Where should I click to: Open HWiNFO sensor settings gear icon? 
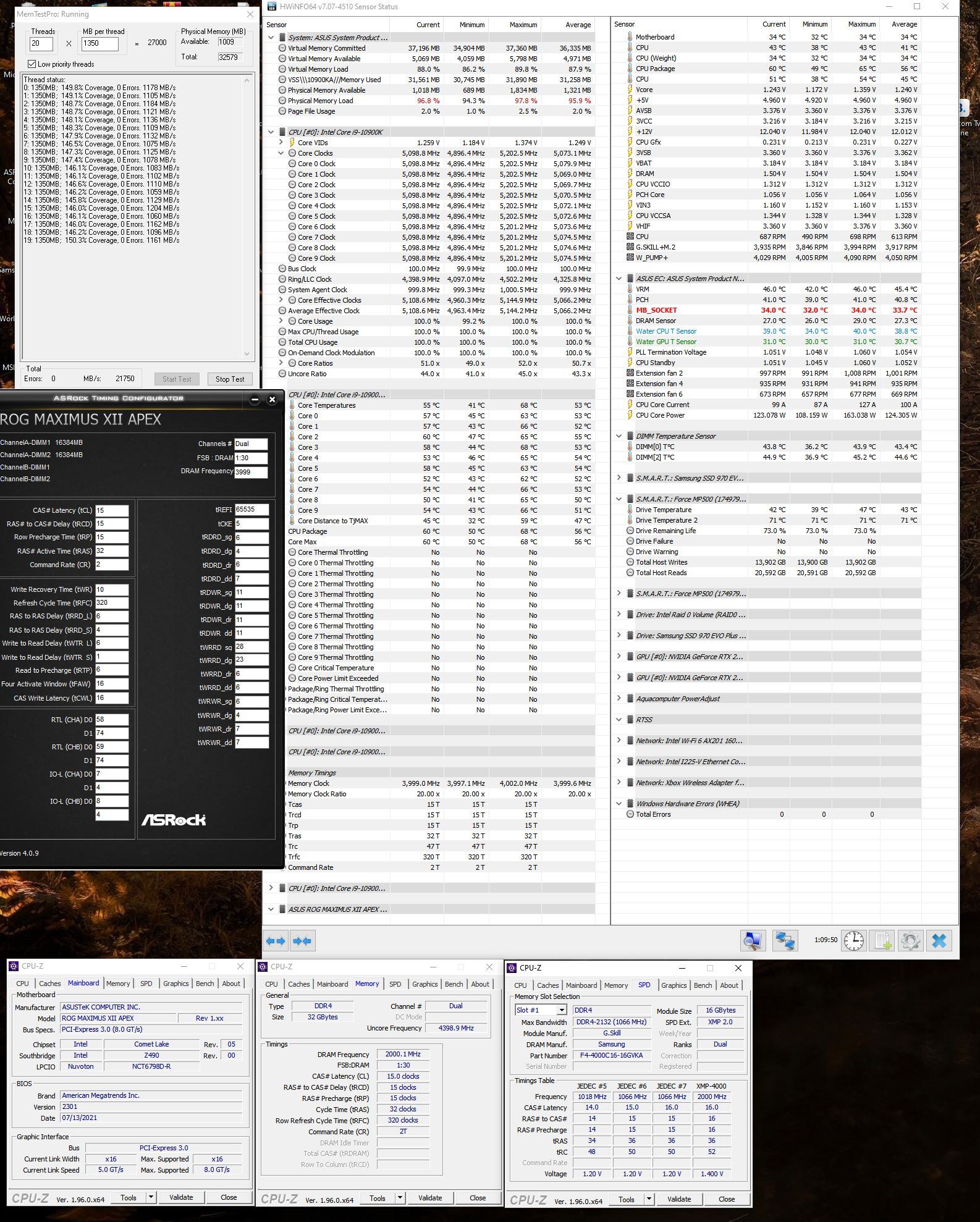coord(911,940)
